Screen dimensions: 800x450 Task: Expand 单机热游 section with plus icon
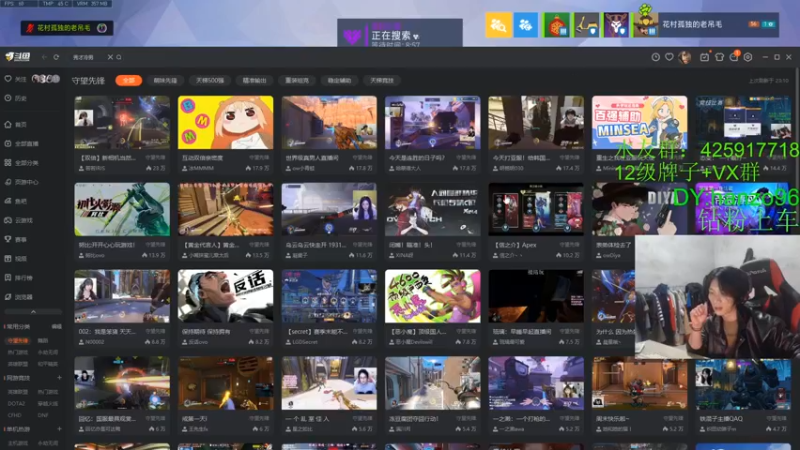pyautogui.click(x=59, y=429)
